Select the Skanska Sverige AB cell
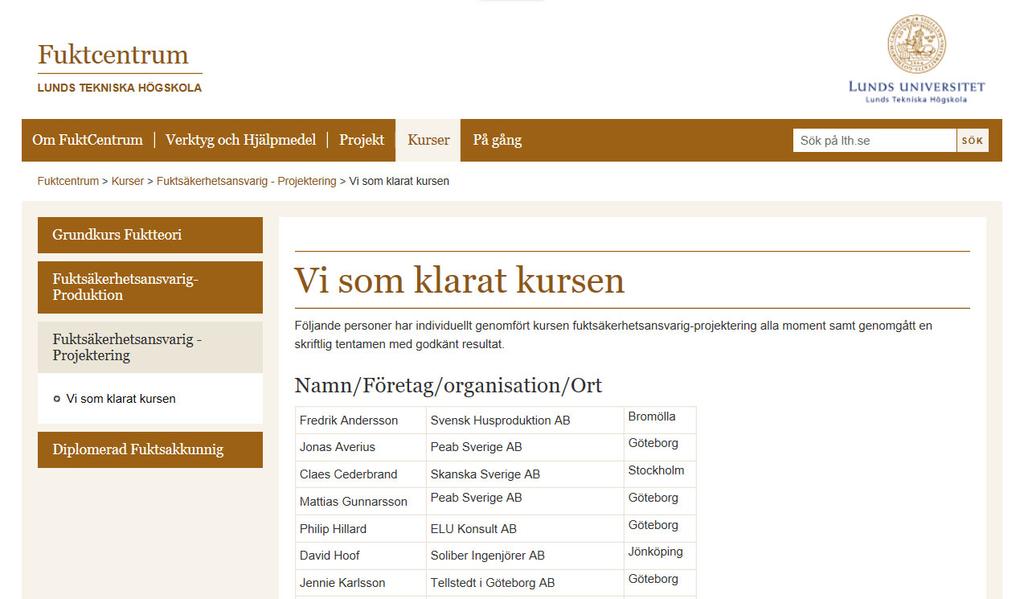 (x=524, y=474)
